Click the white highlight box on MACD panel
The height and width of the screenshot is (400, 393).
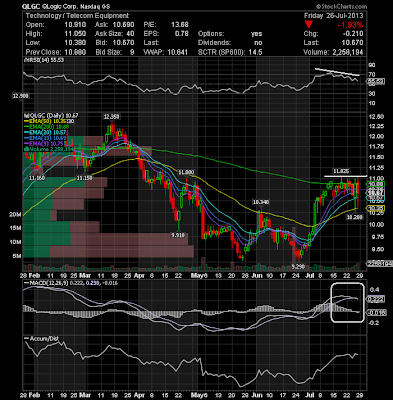[x=347, y=302]
